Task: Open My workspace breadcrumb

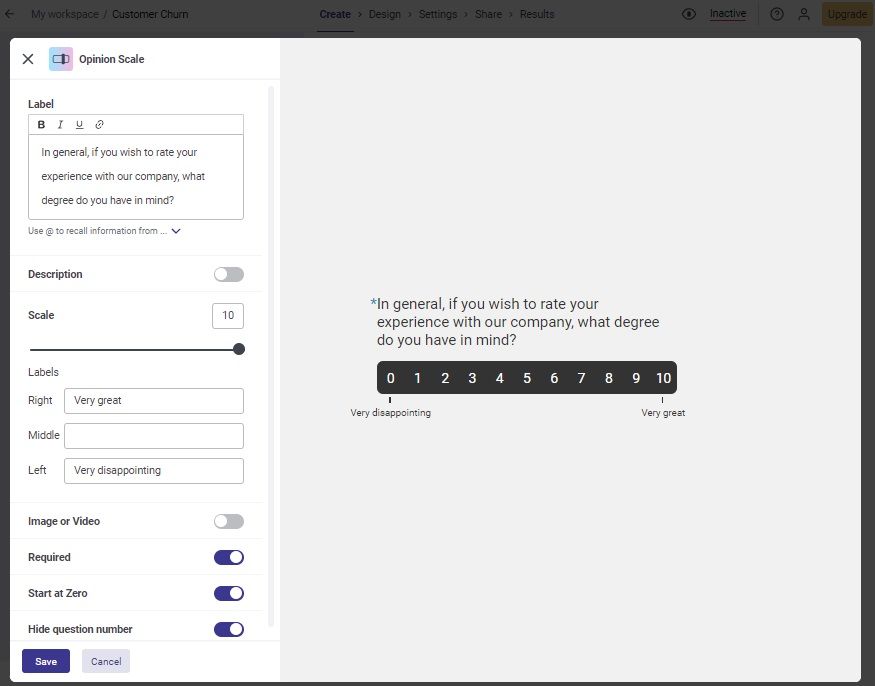Action: (65, 14)
